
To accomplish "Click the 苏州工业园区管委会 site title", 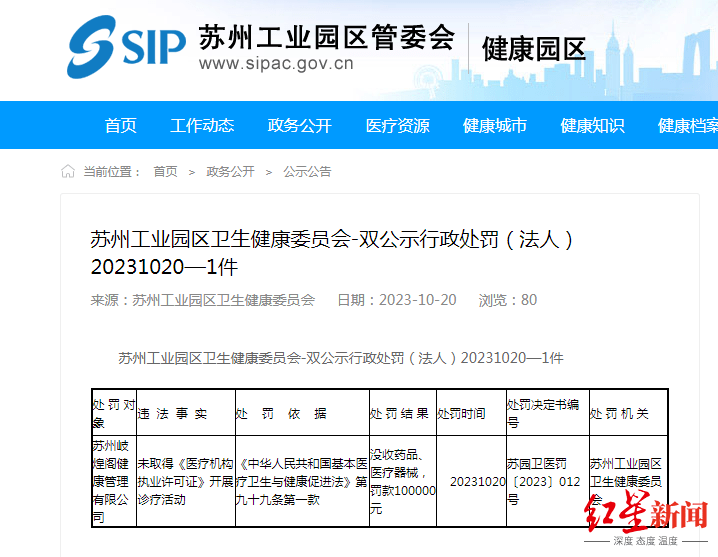I will pos(326,37).
